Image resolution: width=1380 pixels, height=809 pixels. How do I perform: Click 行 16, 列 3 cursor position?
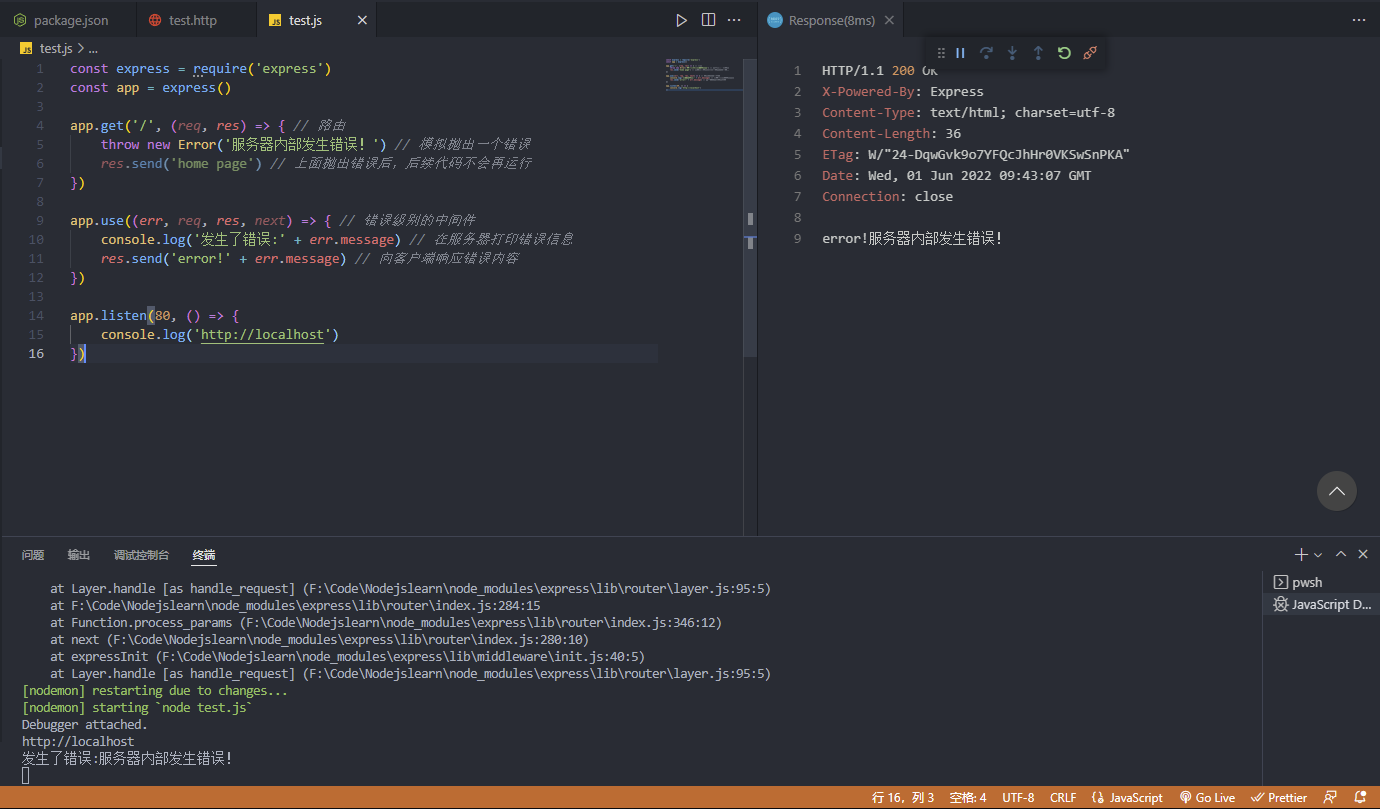(x=903, y=797)
